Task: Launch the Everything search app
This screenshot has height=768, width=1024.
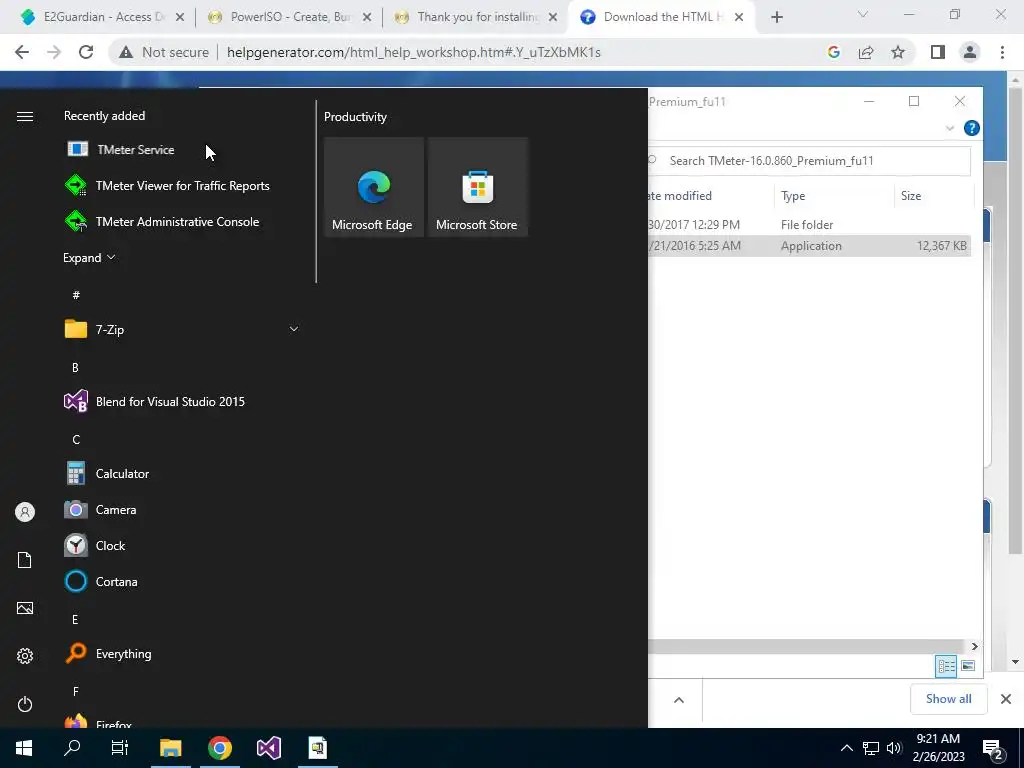Action: [x=123, y=654]
